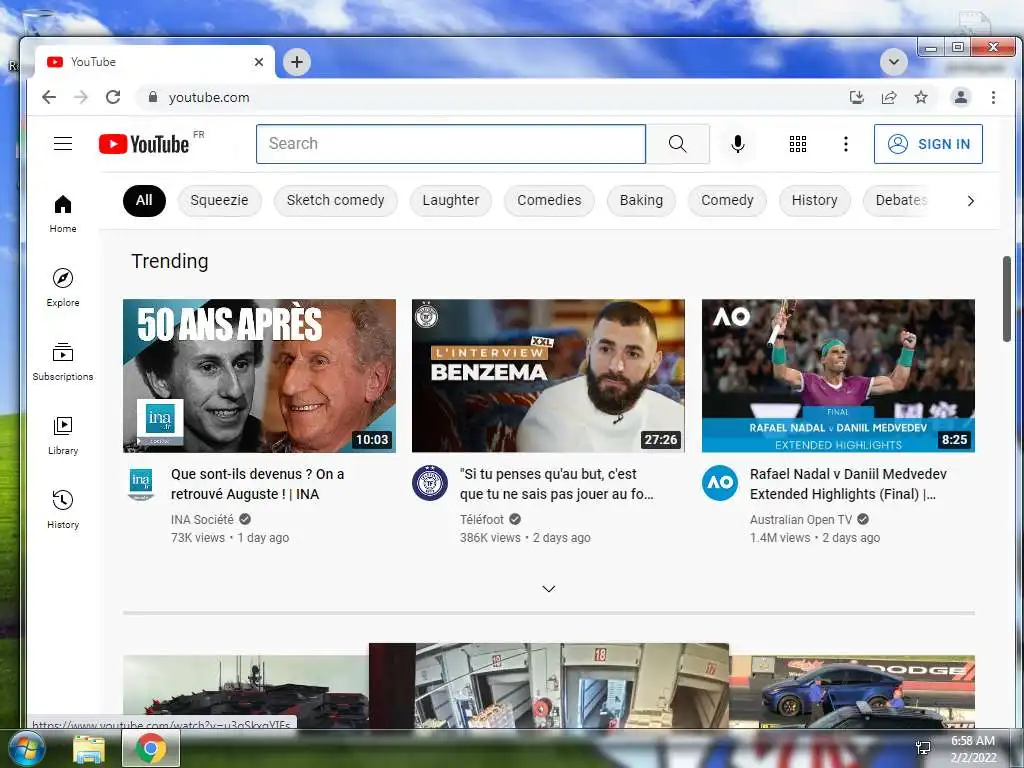The width and height of the screenshot is (1024, 768).
Task: Open Library in the sidebar
Action: point(63,436)
